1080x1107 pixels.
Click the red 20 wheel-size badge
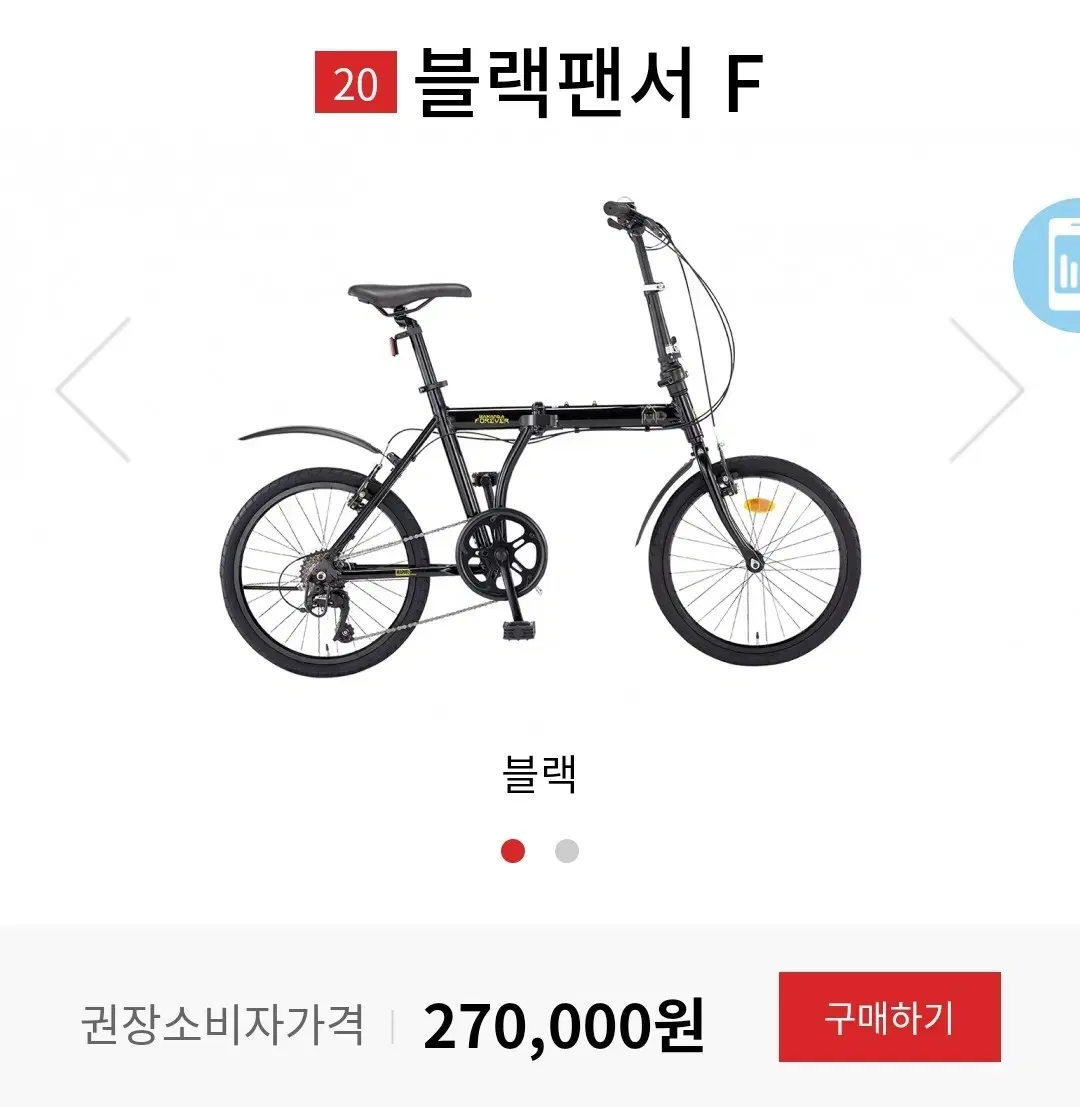(x=356, y=82)
